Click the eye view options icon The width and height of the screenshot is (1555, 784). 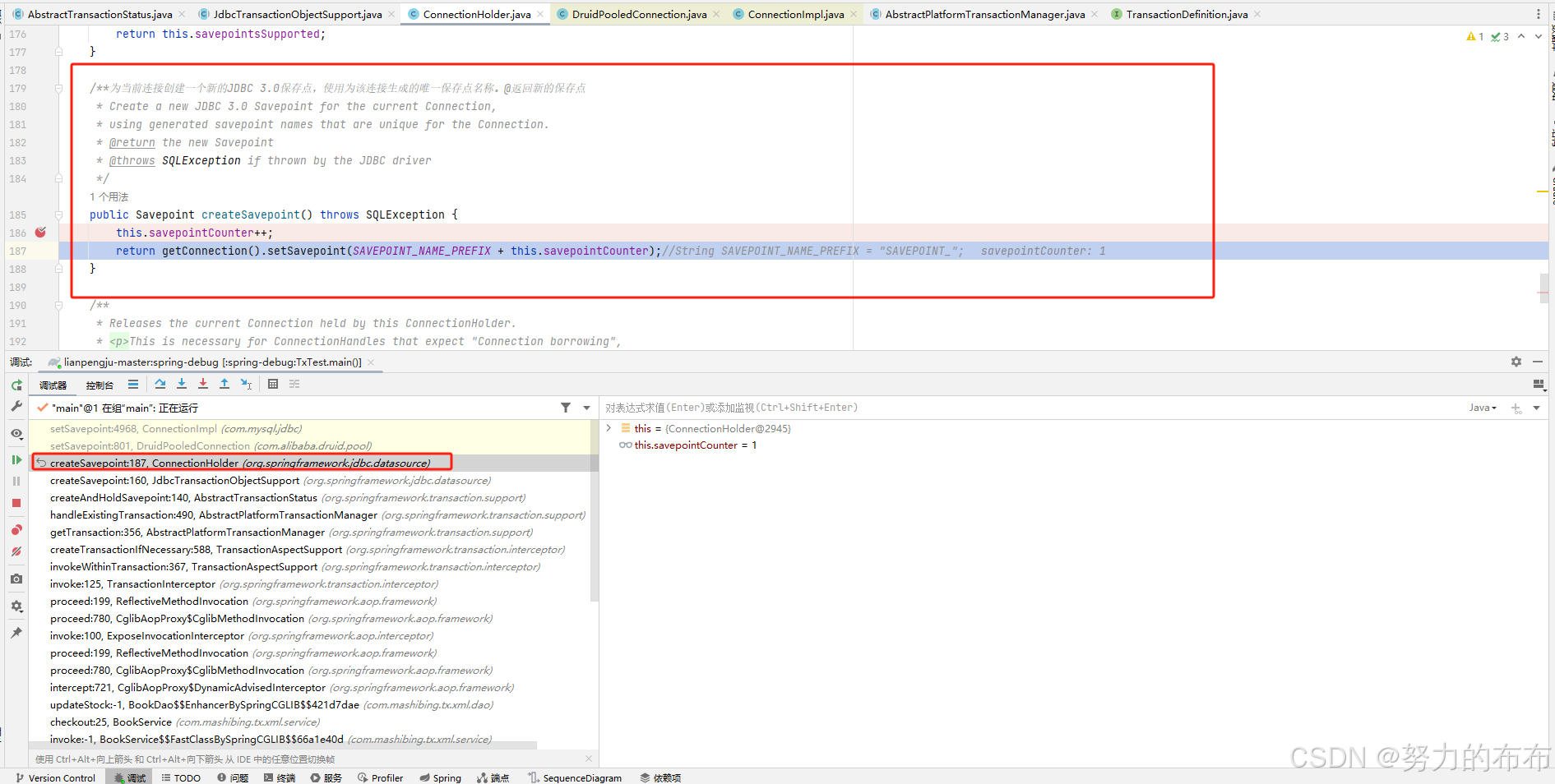16,433
